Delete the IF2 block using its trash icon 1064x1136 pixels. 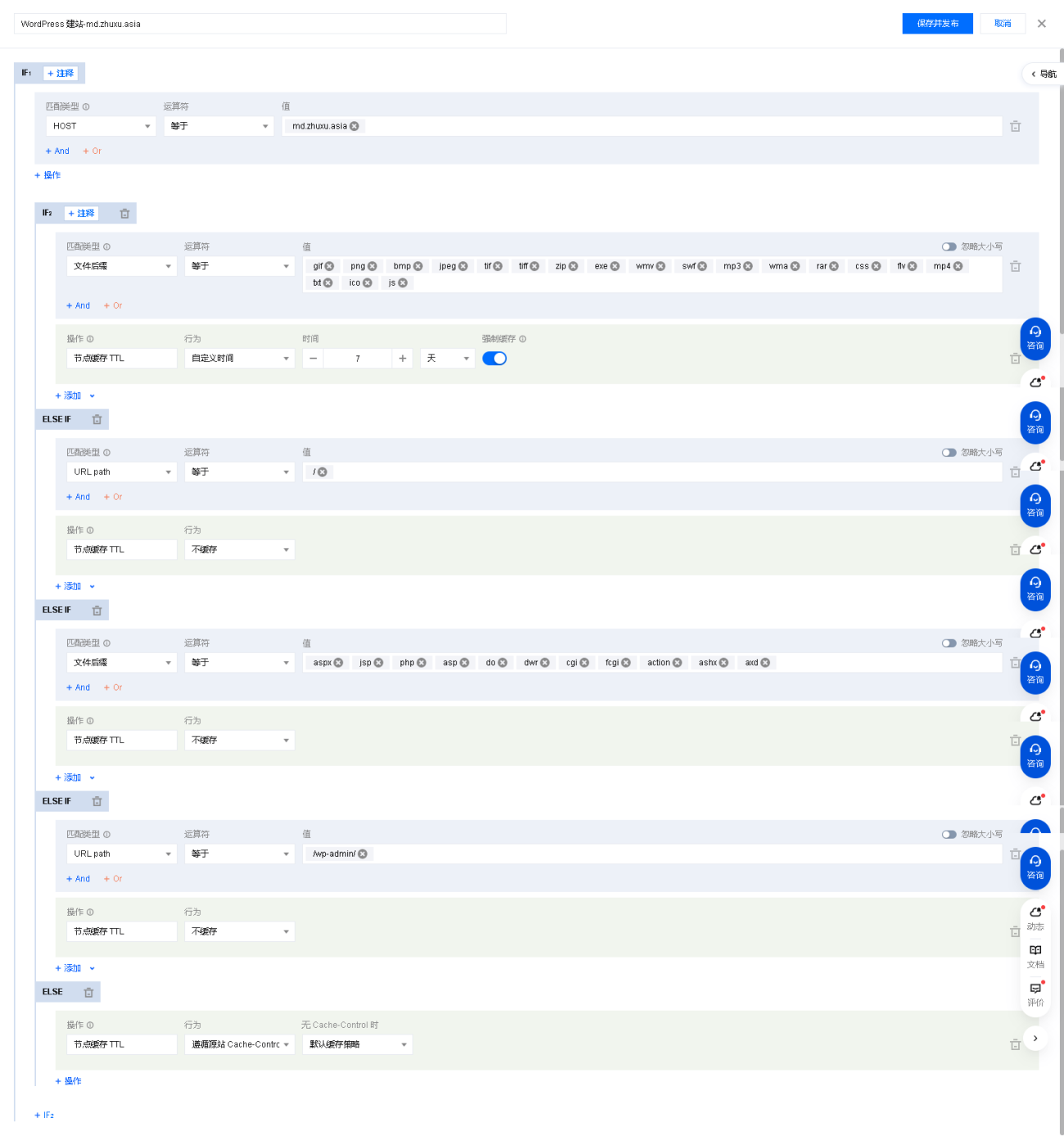[124, 214]
